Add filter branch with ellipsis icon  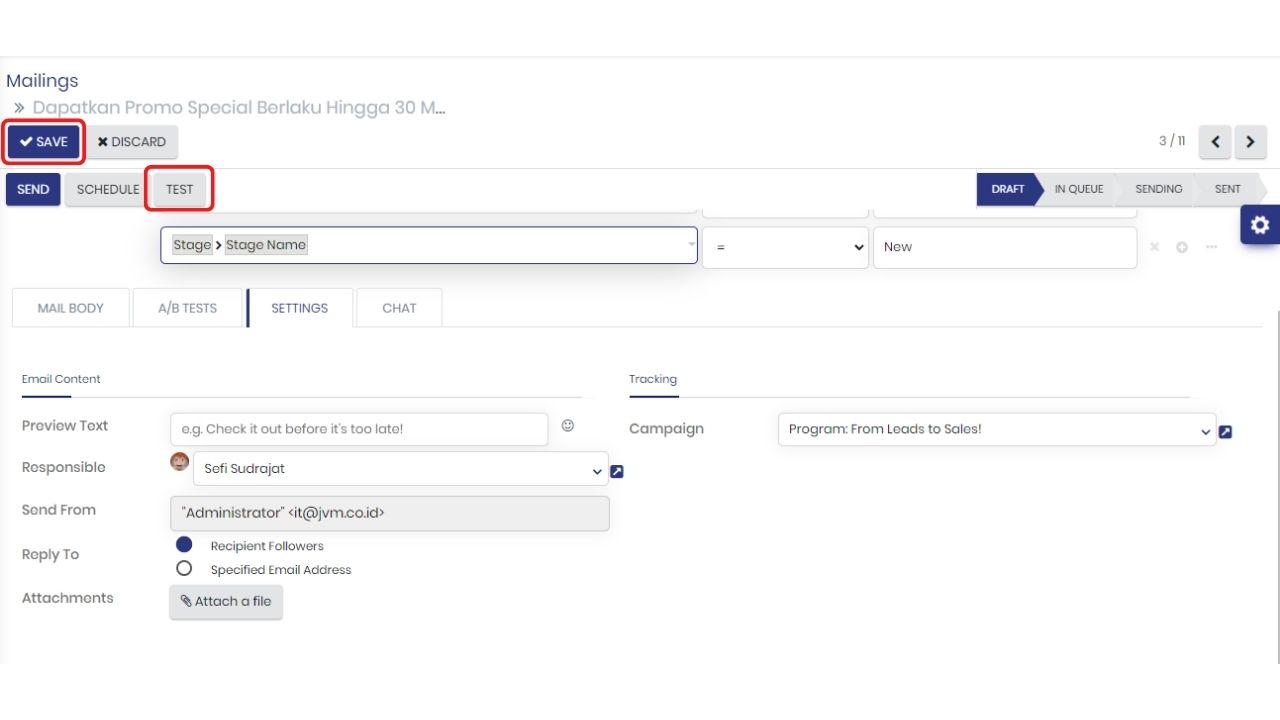pyautogui.click(x=1211, y=247)
